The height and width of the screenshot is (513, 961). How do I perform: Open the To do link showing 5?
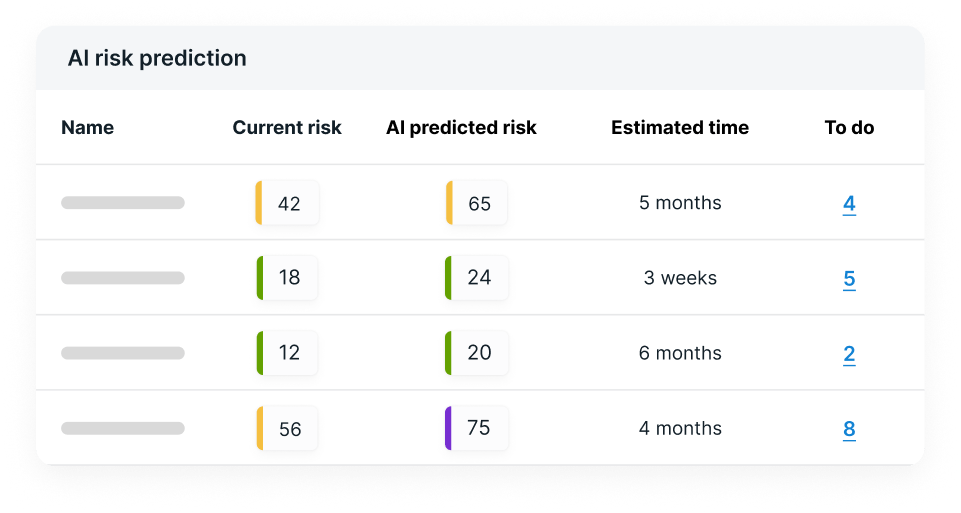pyautogui.click(x=849, y=279)
